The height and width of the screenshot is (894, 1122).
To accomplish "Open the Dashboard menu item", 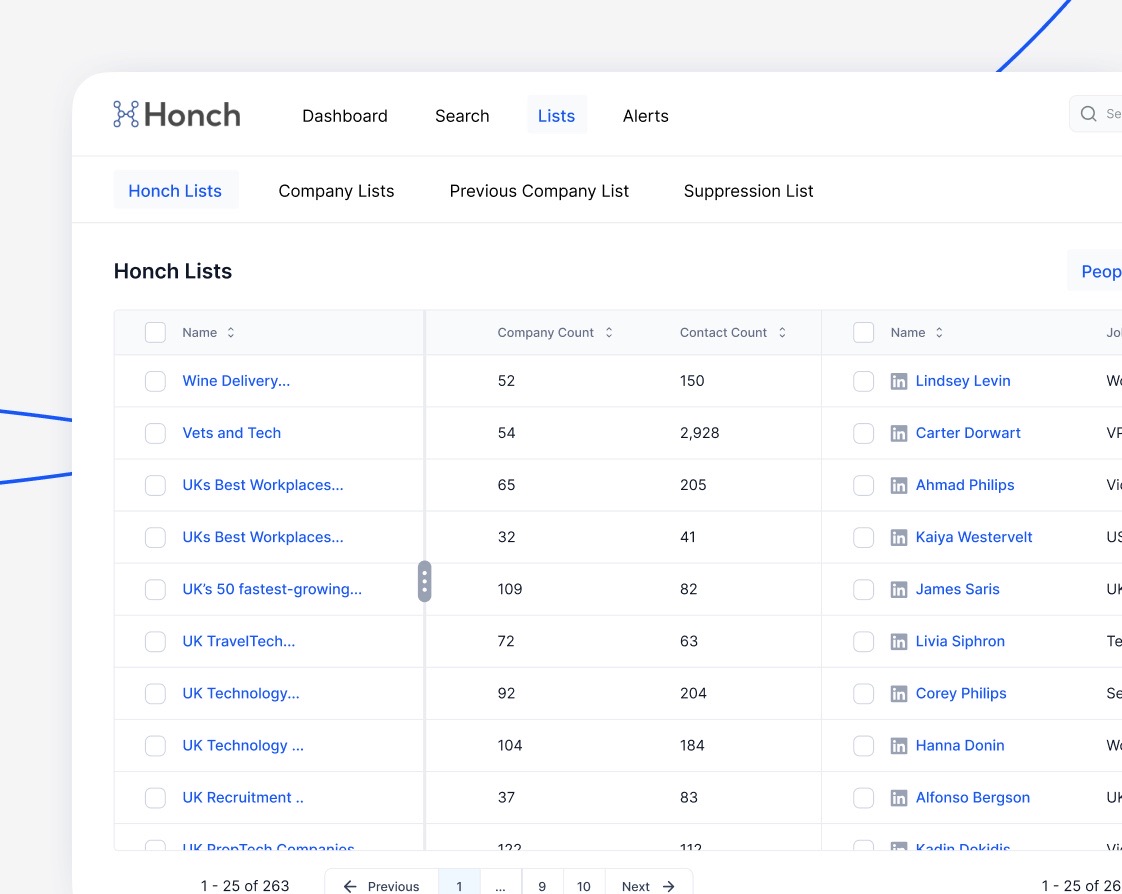I will [x=345, y=116].
